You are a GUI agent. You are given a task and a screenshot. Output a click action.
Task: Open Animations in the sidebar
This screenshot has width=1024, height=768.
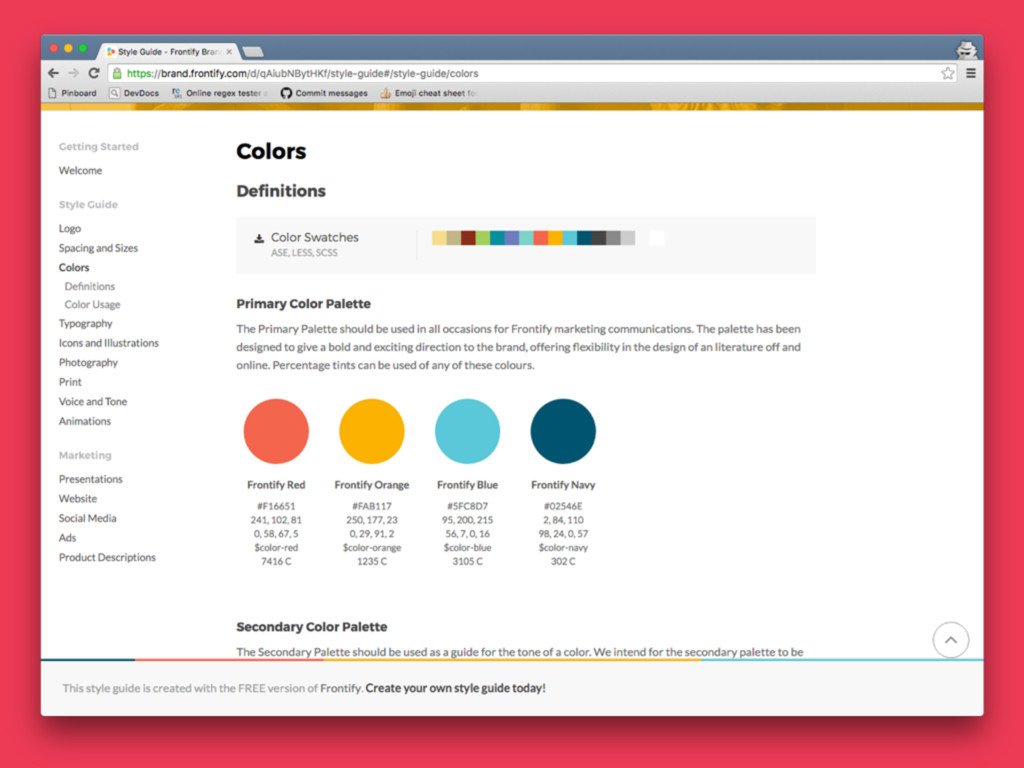pos(85,421)
